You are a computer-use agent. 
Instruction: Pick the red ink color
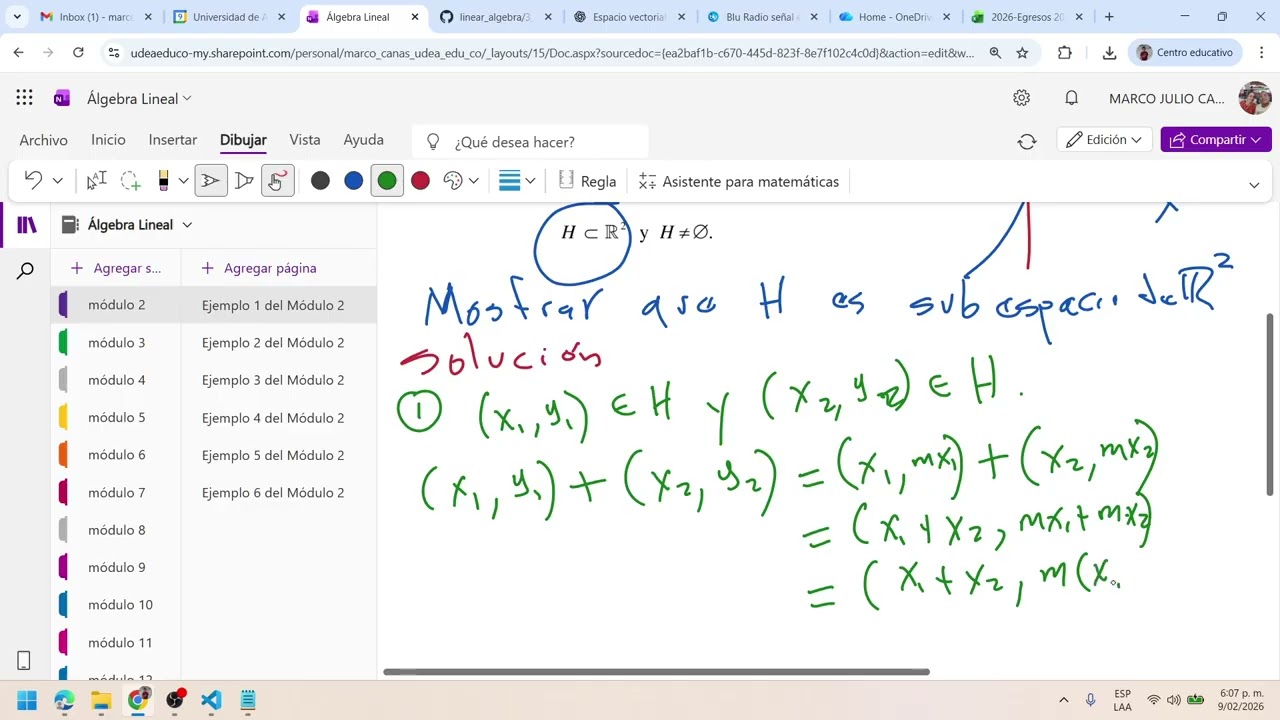420,181
